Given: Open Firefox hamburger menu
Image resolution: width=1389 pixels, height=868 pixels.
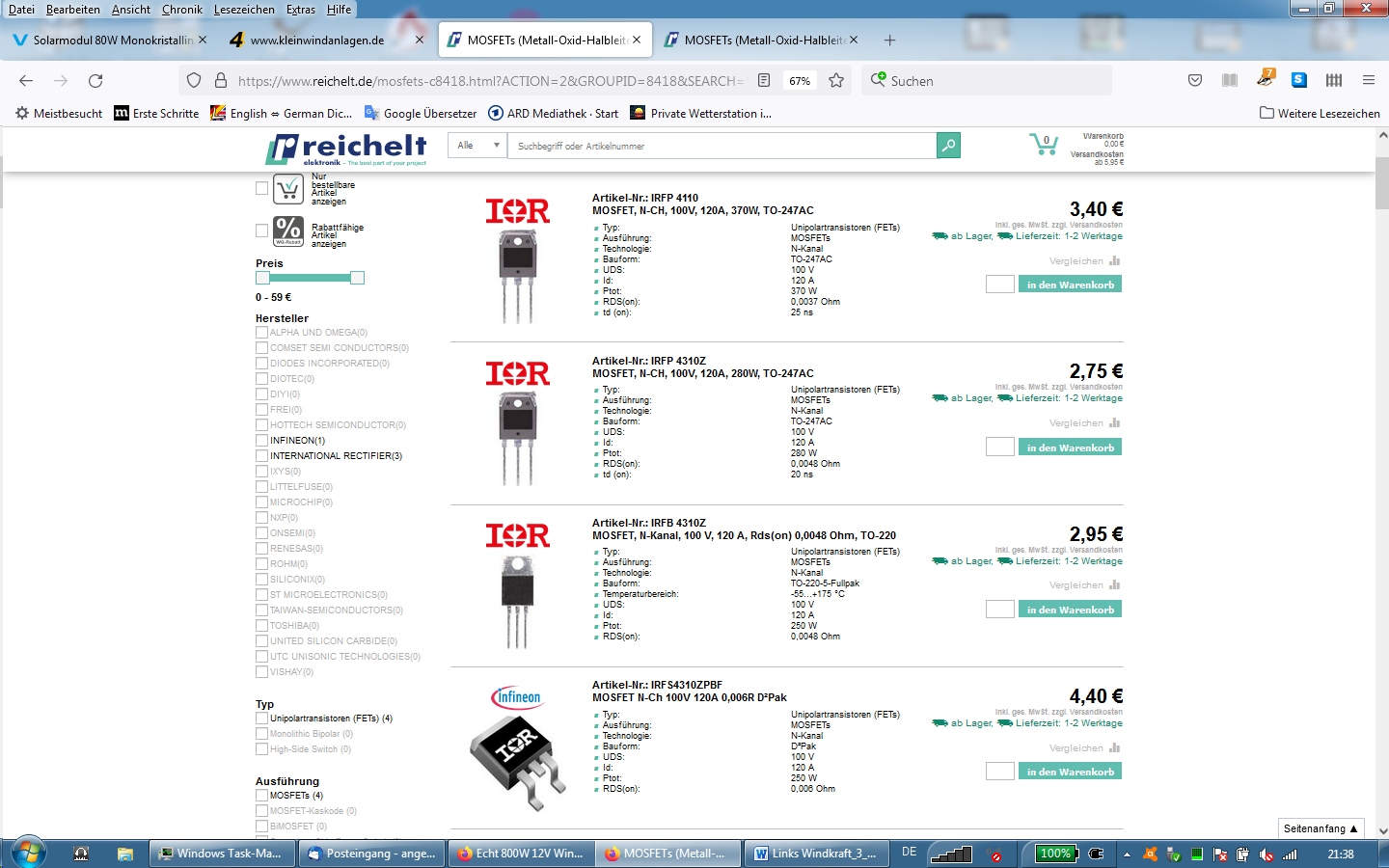Looking at the screenshot, I should coord(1368,81).
